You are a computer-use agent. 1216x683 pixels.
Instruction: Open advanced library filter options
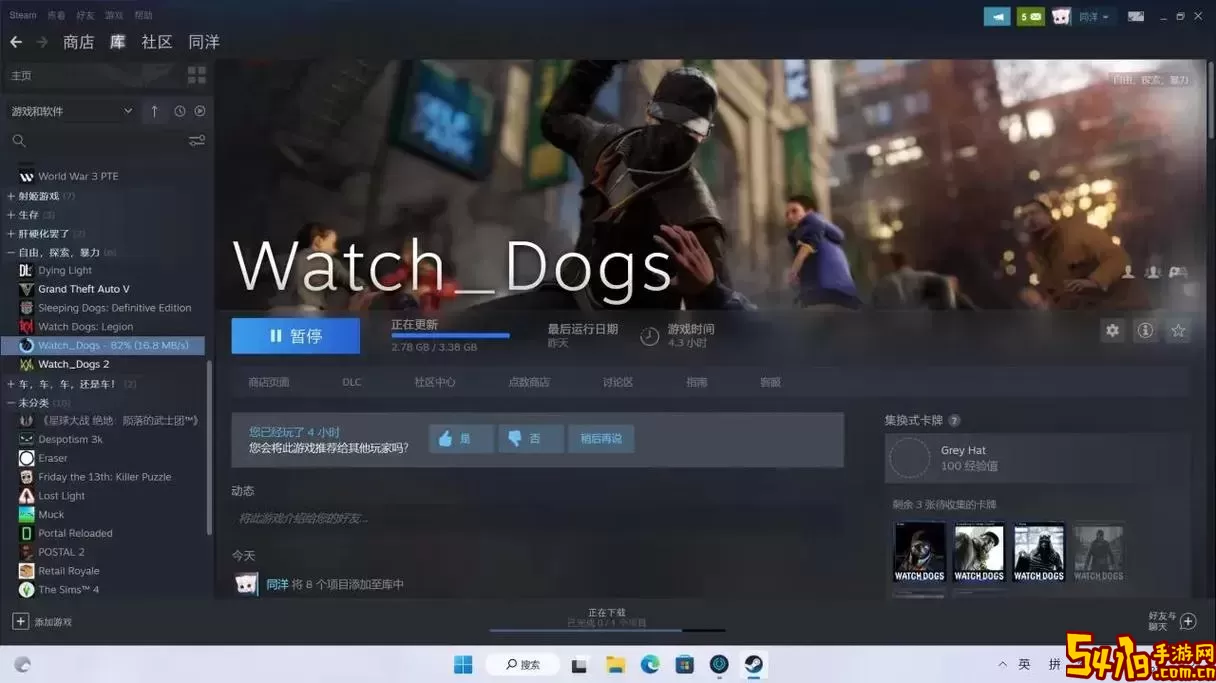pyautogui.click(x=197, y=141)
